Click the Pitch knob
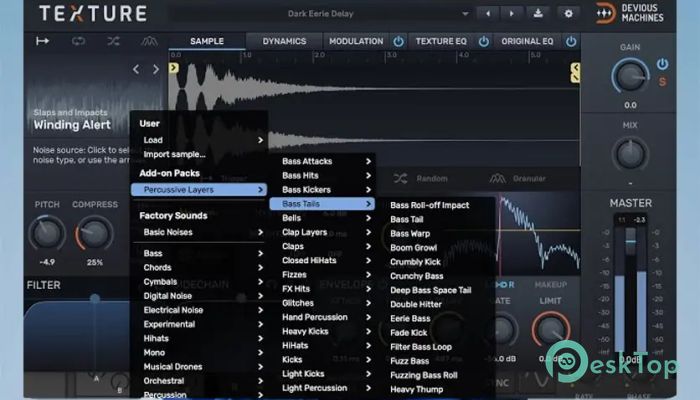The height and width of the screenshot is (400, 700). click(x=47, y=233)
